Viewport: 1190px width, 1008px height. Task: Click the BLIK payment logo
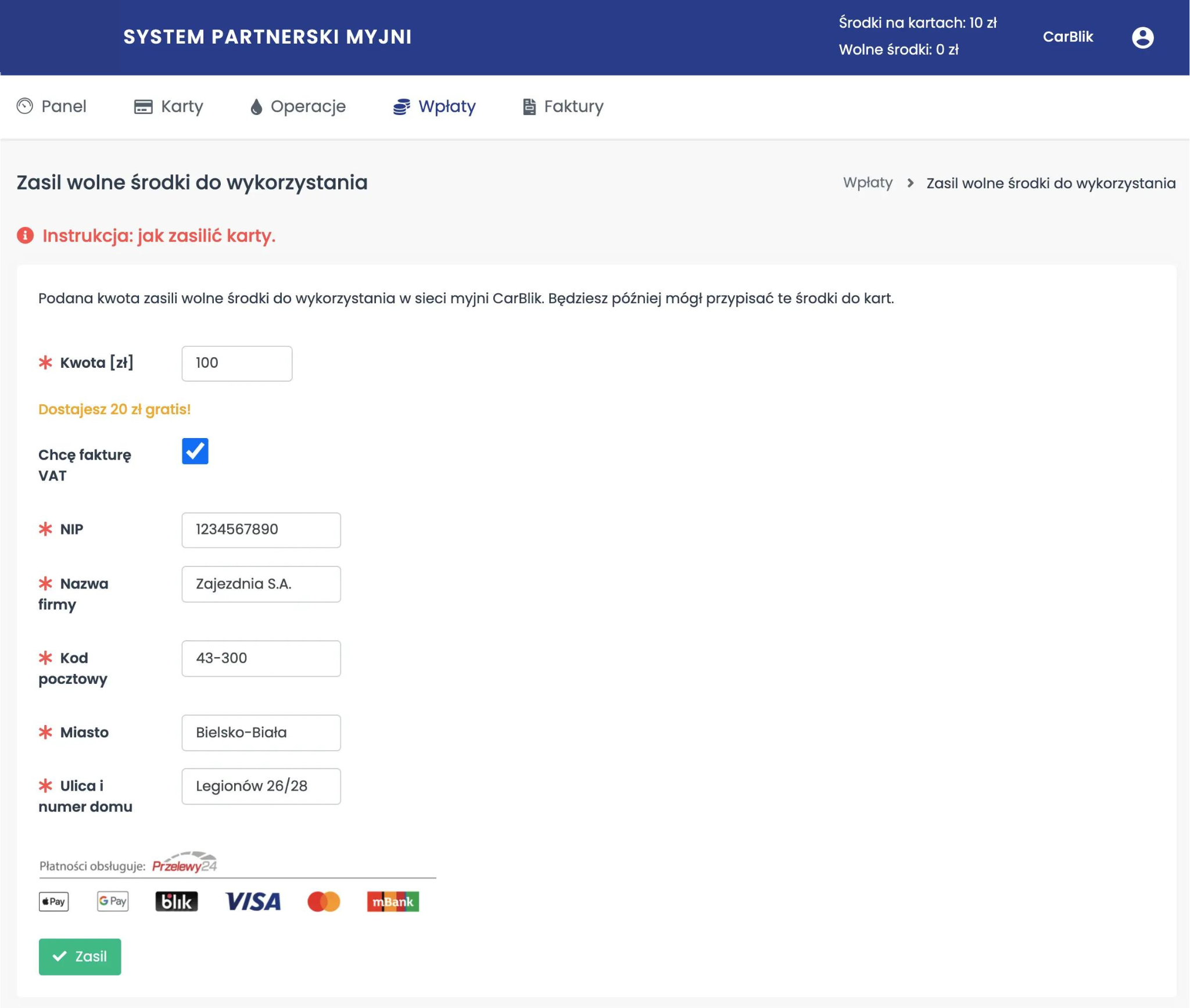177,901
